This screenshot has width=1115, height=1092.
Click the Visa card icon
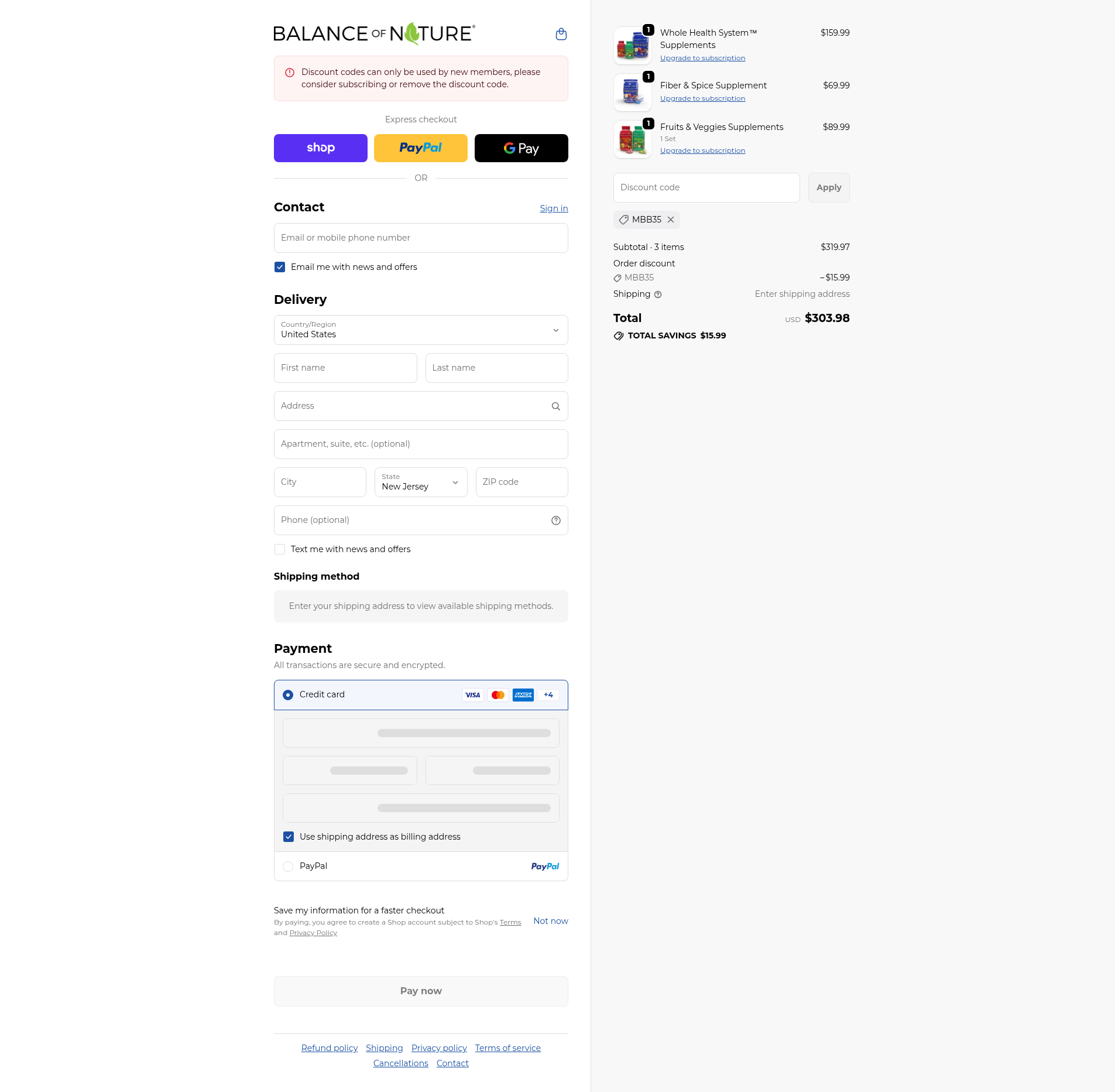click(473, 695)
